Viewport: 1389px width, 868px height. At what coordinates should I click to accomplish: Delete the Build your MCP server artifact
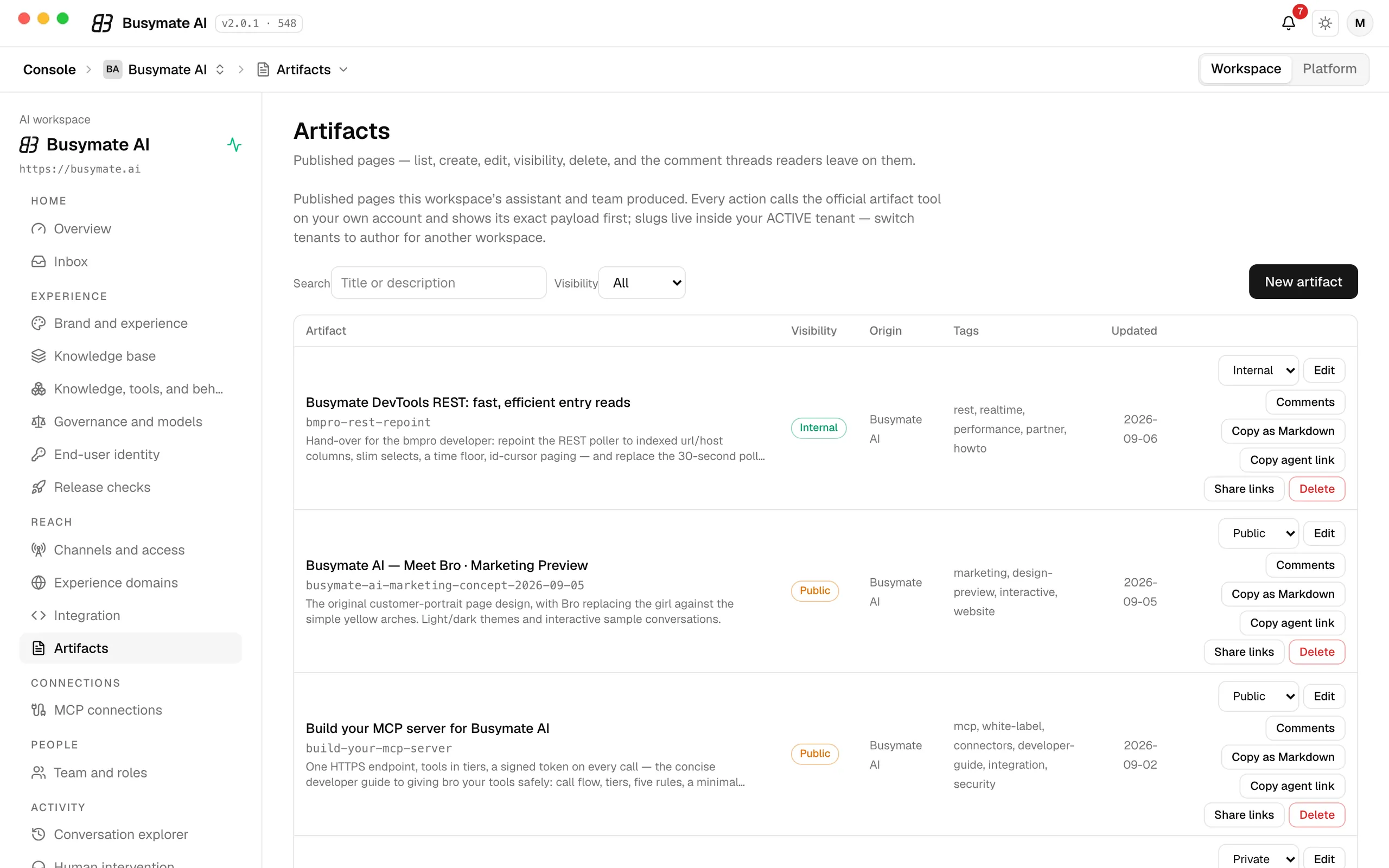click(x=1316, y=815)
